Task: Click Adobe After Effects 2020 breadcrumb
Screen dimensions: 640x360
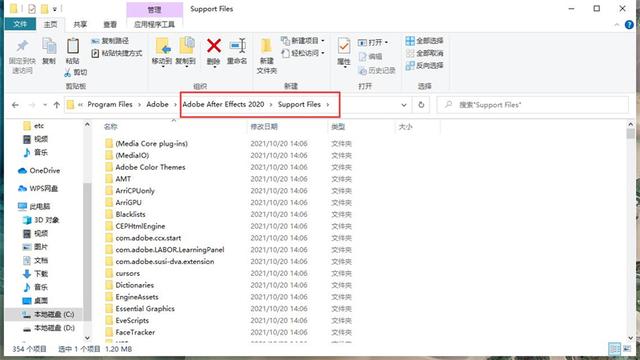Action: coord(223,104)
